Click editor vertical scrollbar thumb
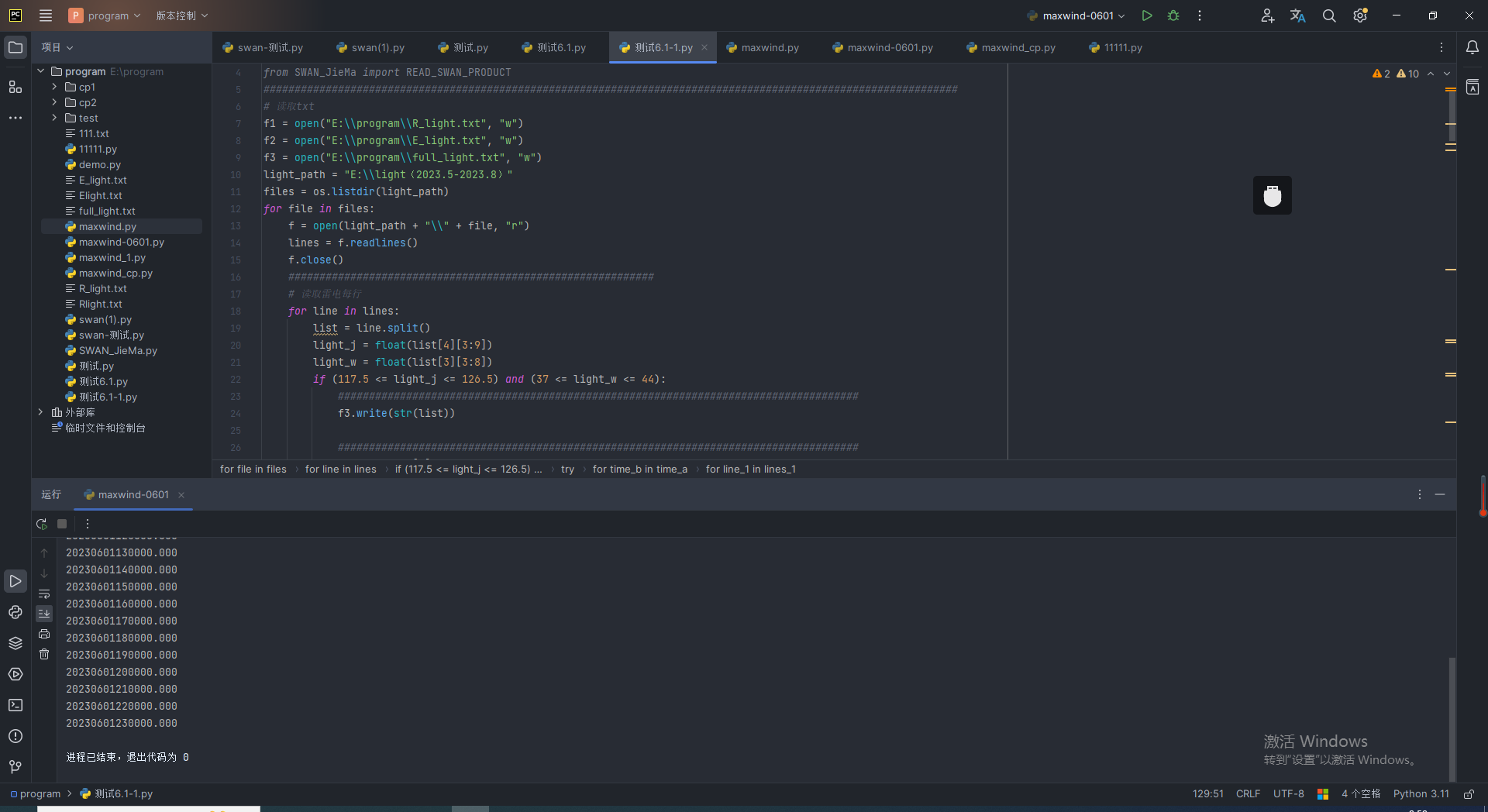 click(x=1452, y=116)
